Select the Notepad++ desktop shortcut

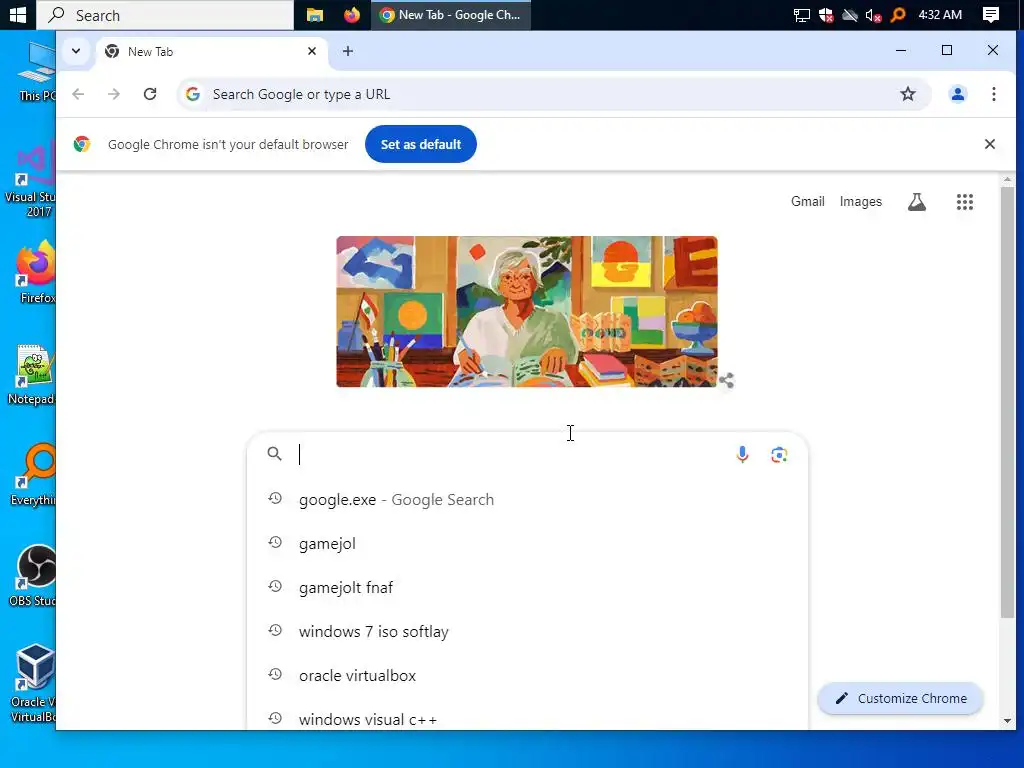tap(31, 375)
